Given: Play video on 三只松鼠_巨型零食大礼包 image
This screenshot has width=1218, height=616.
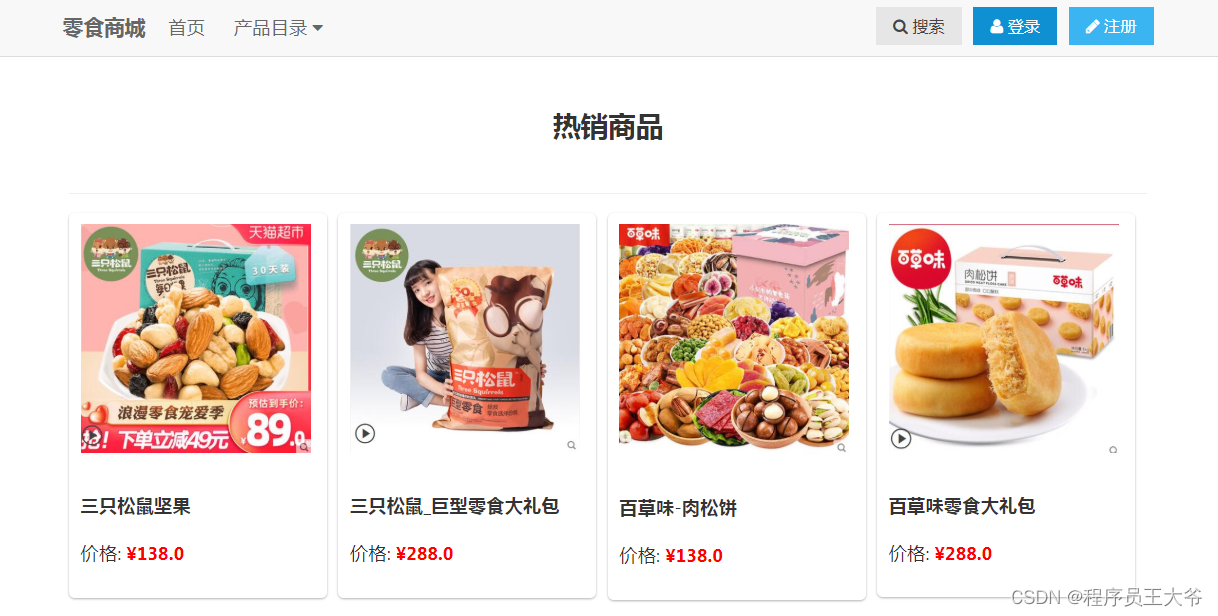Looking at the screenshot, I should pos(365,433).
